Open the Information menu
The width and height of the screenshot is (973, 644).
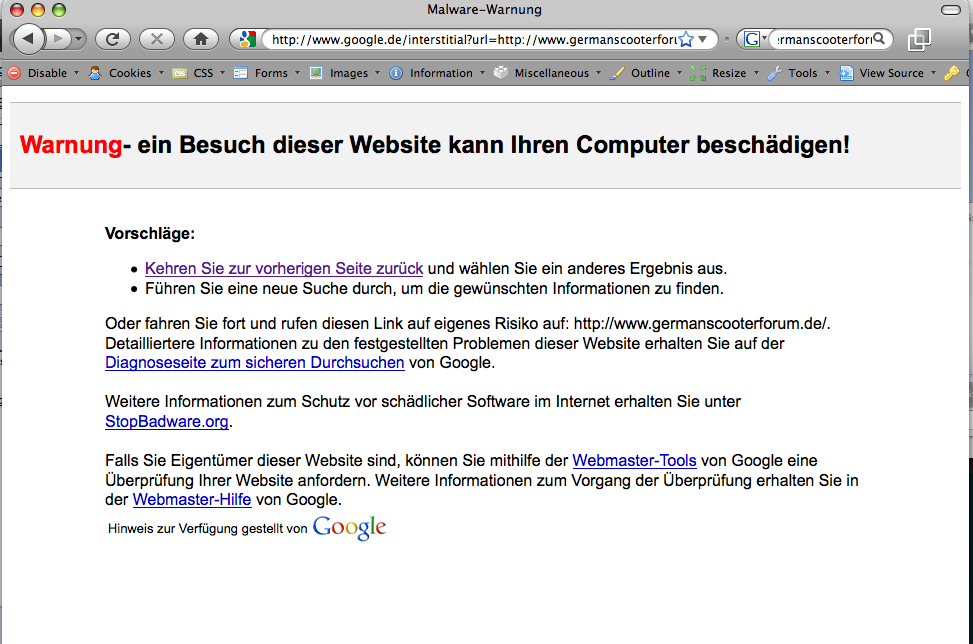(x=441, y=73)
